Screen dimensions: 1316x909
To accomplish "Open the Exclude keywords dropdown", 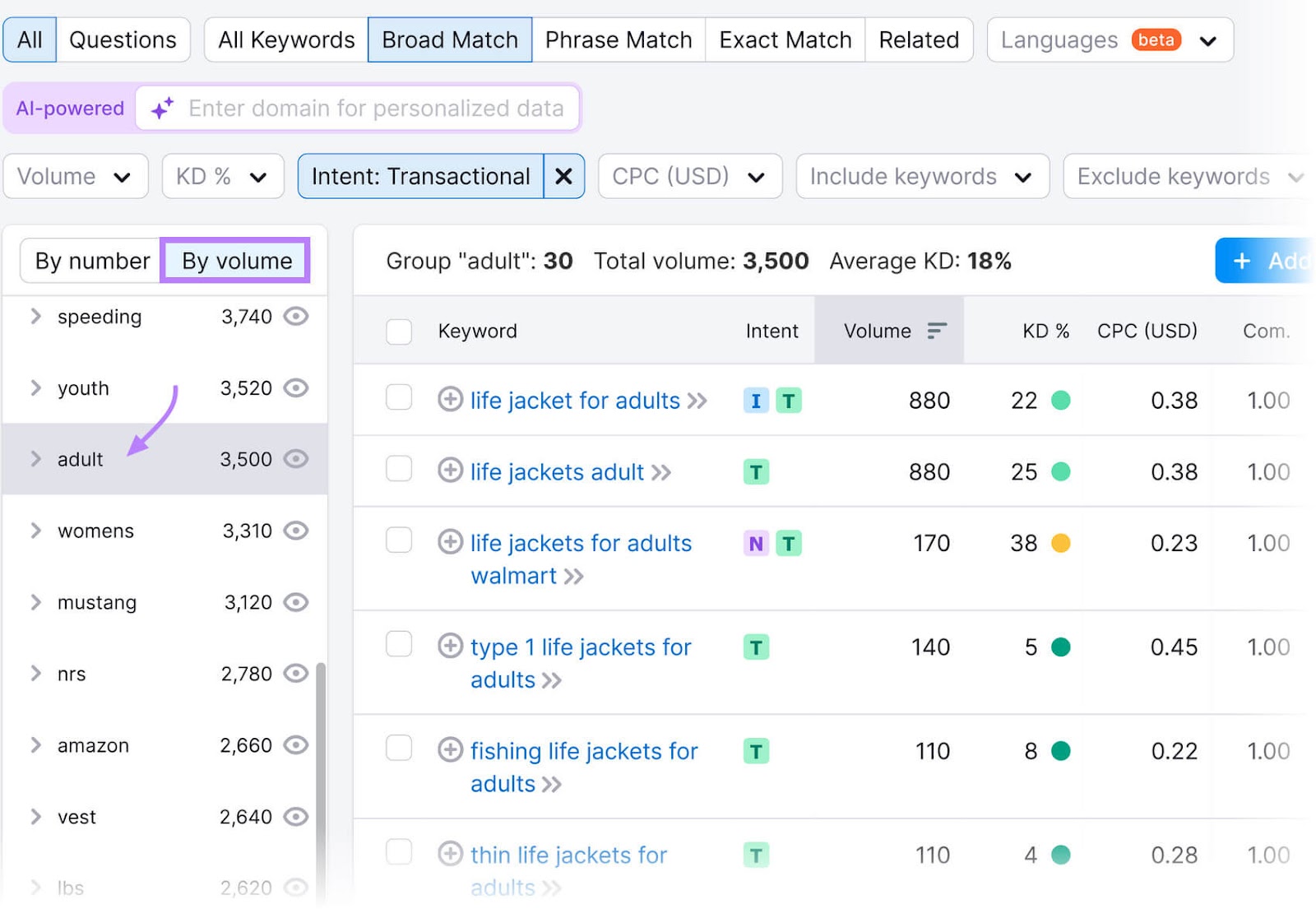I will click(1189, 176).
